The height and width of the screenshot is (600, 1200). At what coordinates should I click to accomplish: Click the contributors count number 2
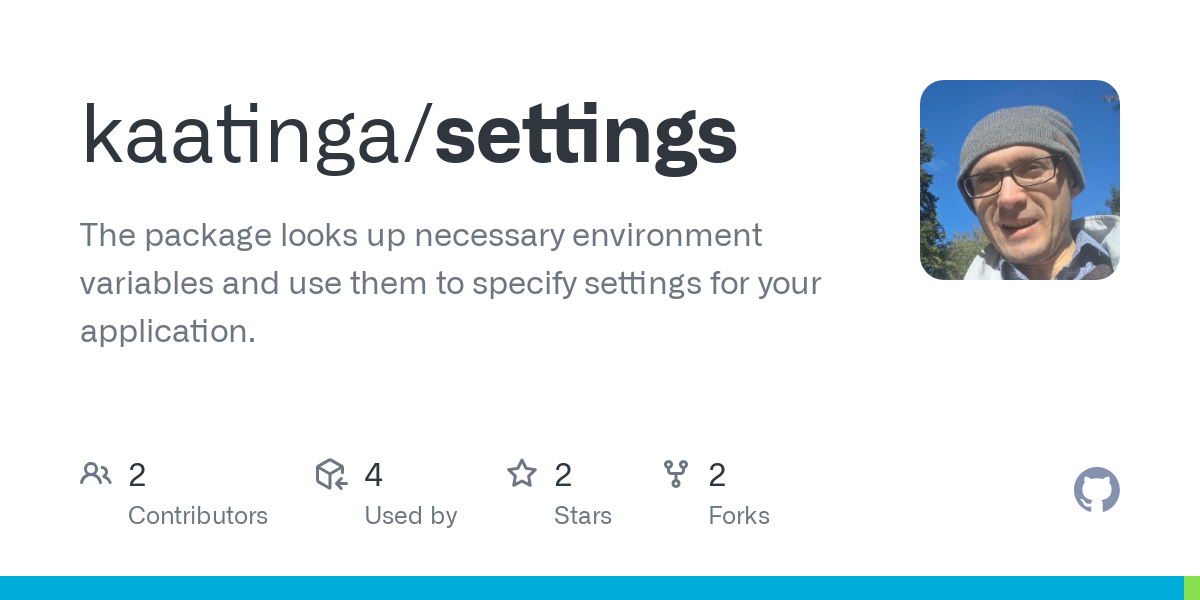tap(137, 475)
